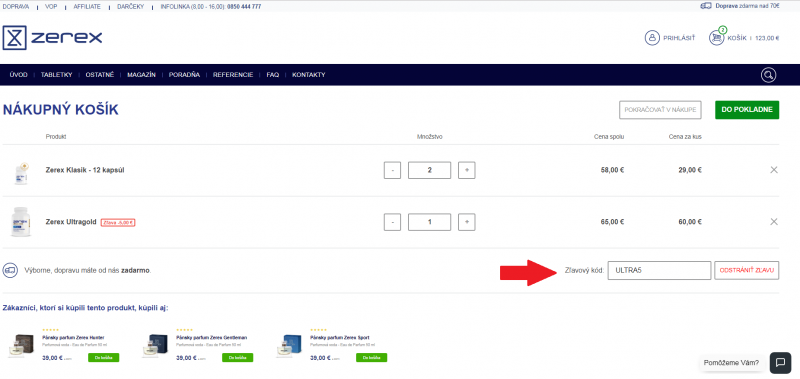Increase Zerex Klasik quantity
This screenshot has width=800, height=379.
(x=466, y=170)
